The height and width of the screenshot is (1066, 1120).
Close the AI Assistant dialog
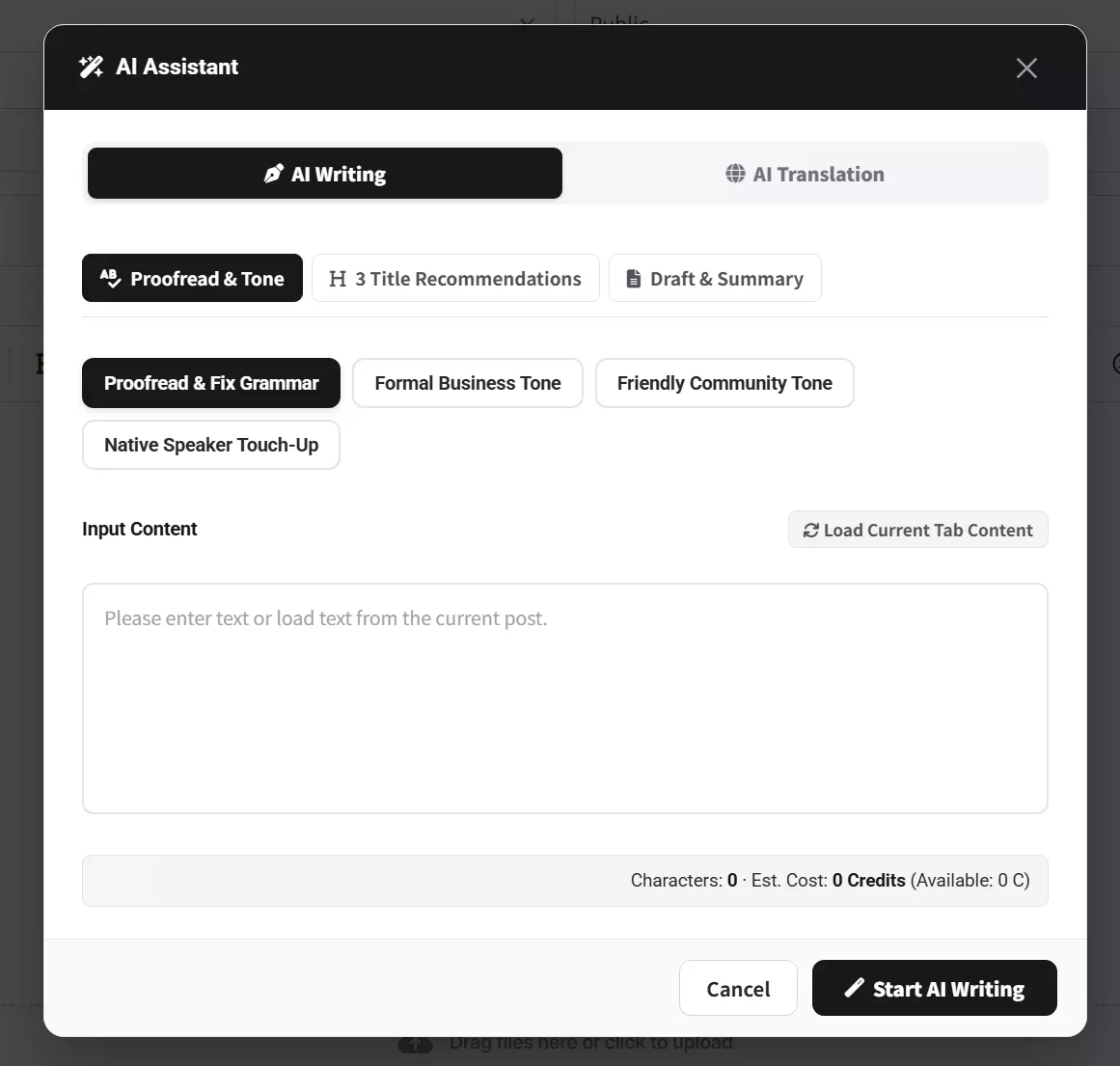pyautogui.click(x=1026, y=68)
